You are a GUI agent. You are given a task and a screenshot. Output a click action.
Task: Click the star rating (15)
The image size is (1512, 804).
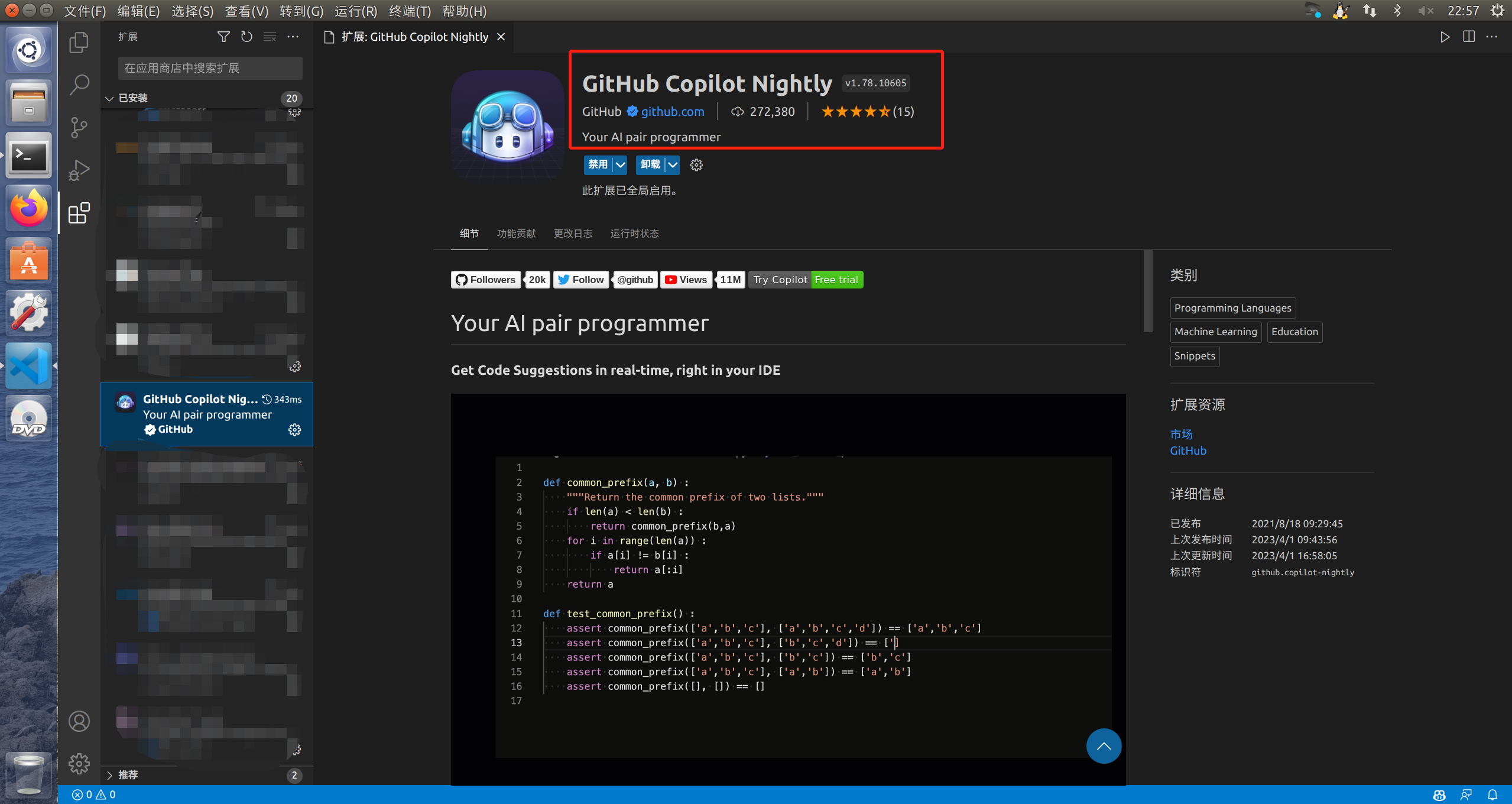[x=867, y=112]
